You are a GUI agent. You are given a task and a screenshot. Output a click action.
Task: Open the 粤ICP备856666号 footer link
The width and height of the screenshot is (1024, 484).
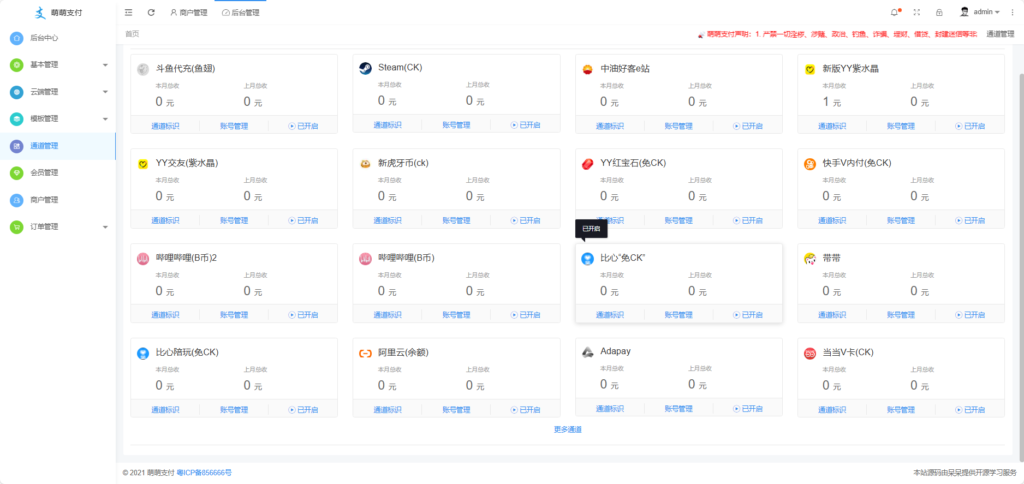[204, 472]
